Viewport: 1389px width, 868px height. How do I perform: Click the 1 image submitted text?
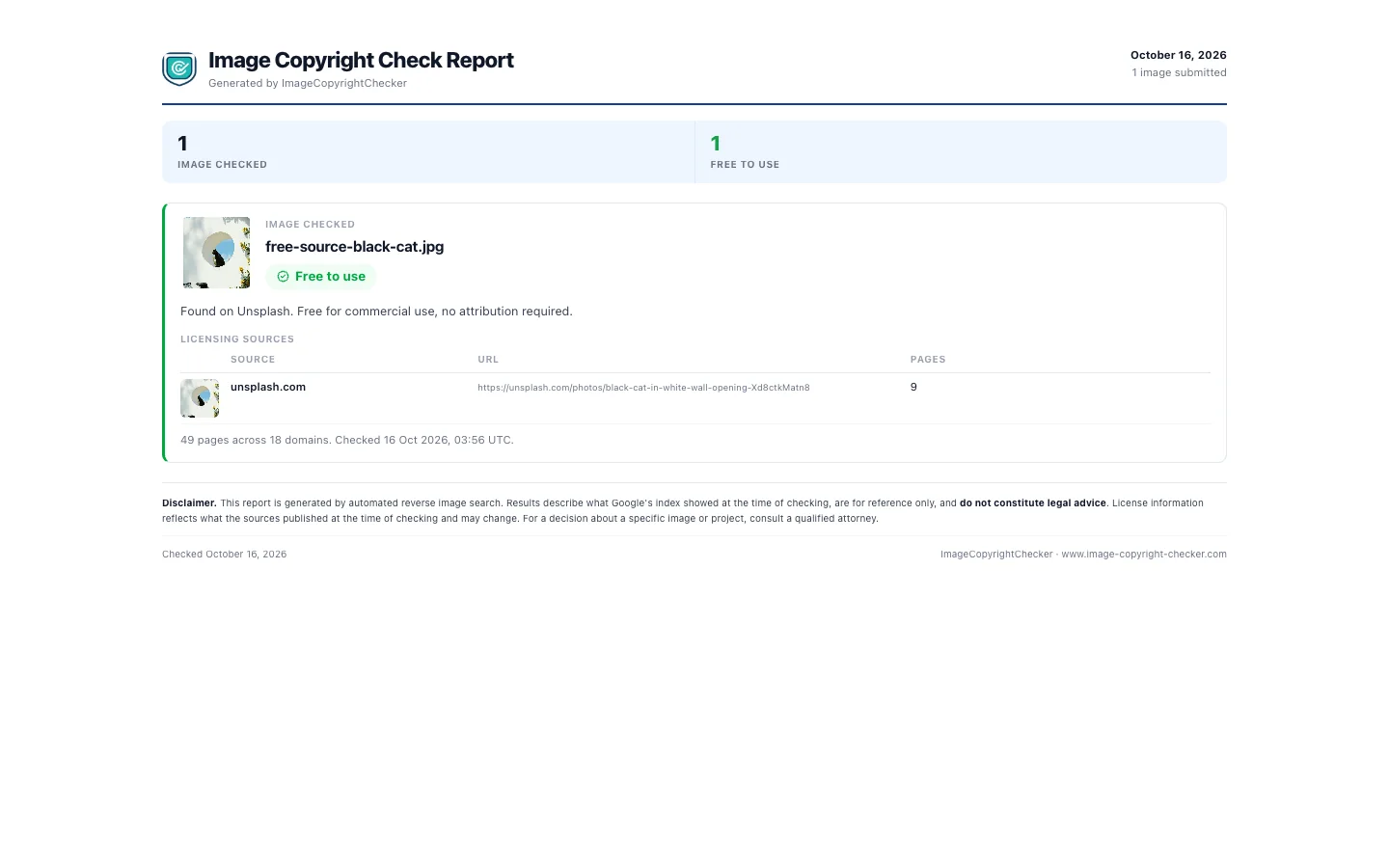point(1179,72)
